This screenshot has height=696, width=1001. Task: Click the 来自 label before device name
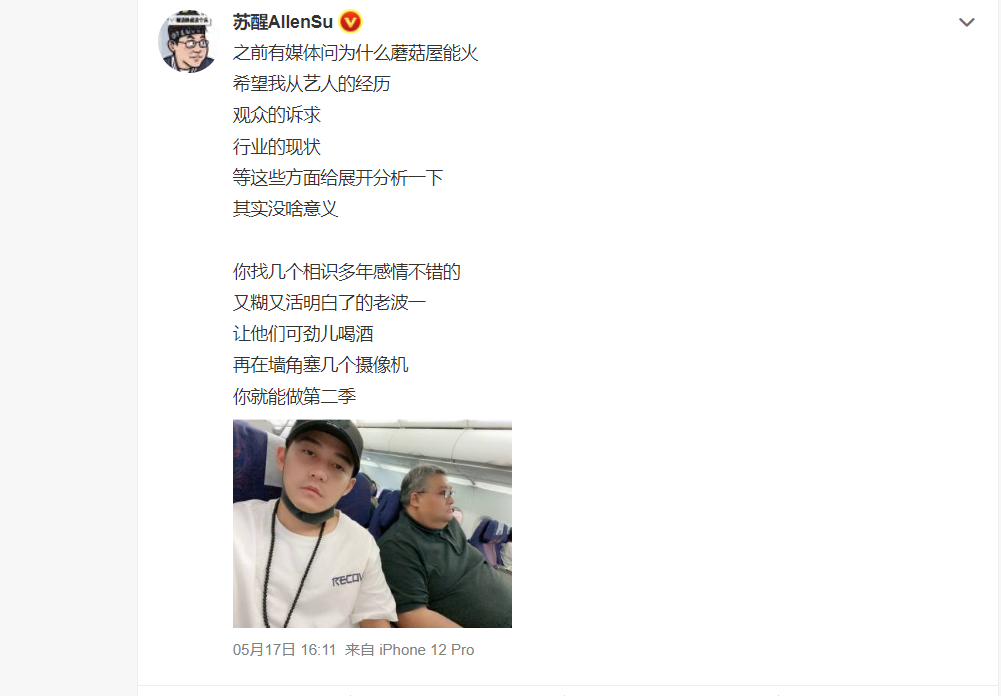pos(359,650)
